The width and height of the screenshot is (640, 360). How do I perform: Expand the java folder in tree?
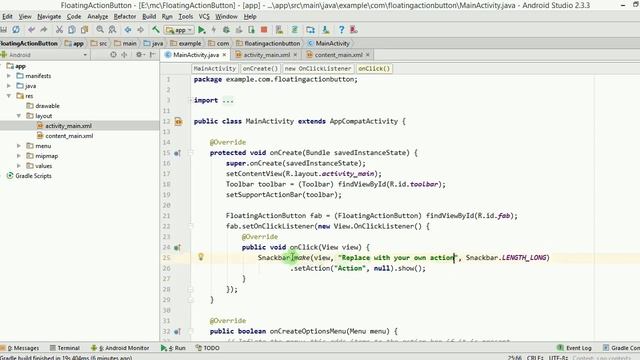pos(9,86)
